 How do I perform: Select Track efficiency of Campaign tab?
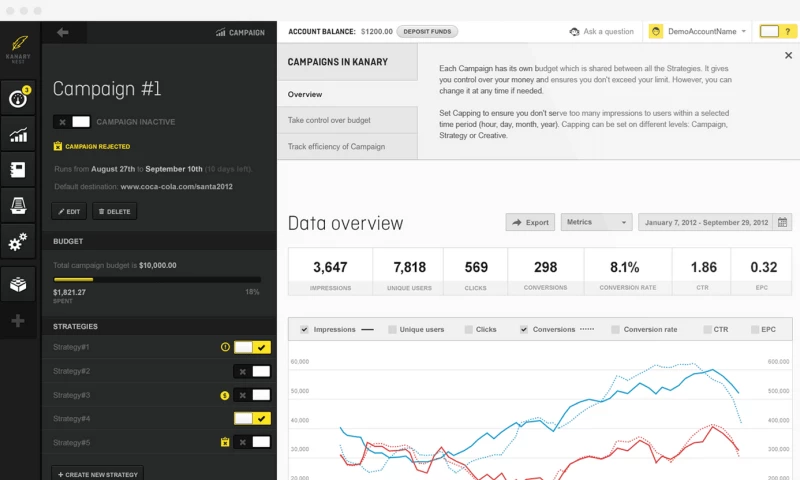347,147
